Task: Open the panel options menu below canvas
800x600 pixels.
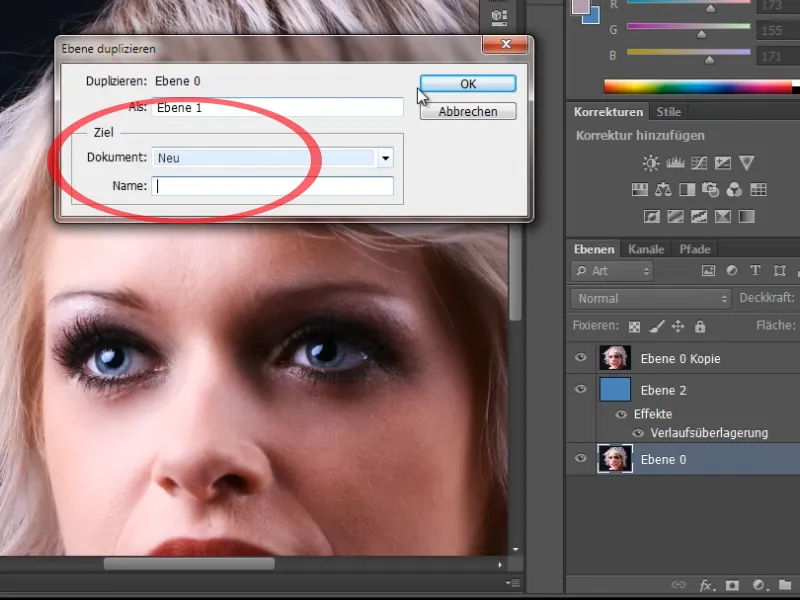Action: click(512, 583)
